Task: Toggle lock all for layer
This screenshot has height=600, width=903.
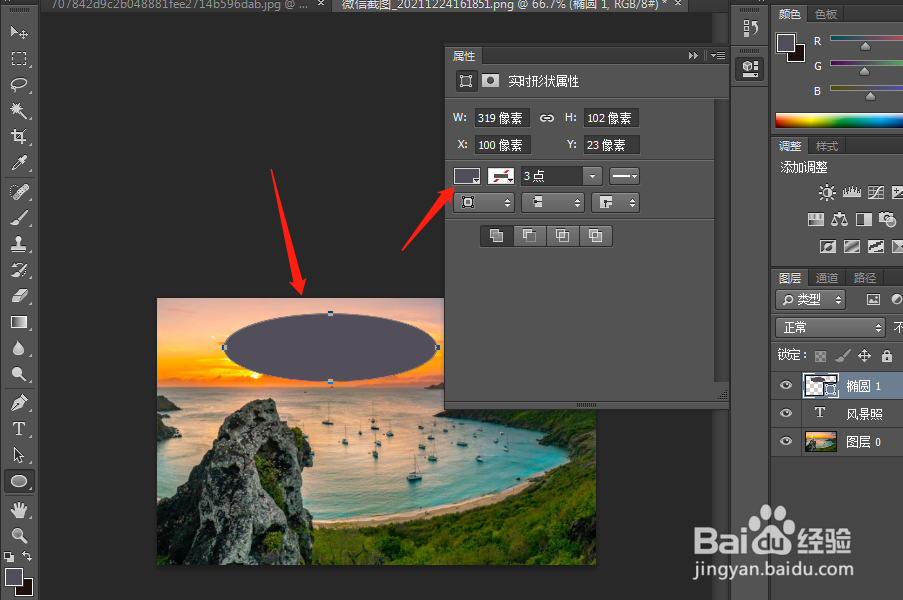Action: (887, 356)
